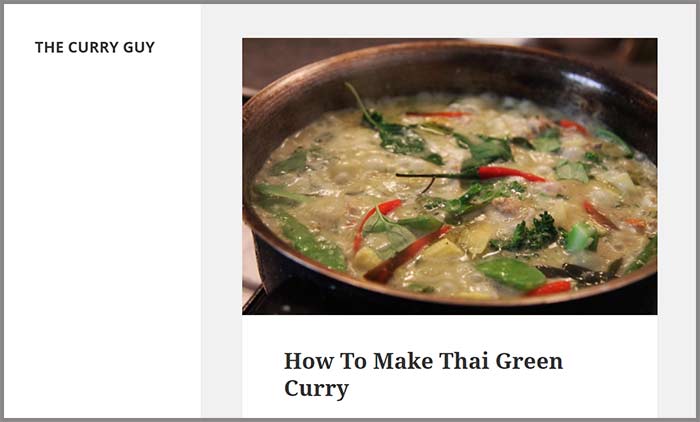This screenshot has height=422, width=700.
Task: Click the broccoli floret in the curry photo
Action: pyautogui.click(x=531, y=234)
